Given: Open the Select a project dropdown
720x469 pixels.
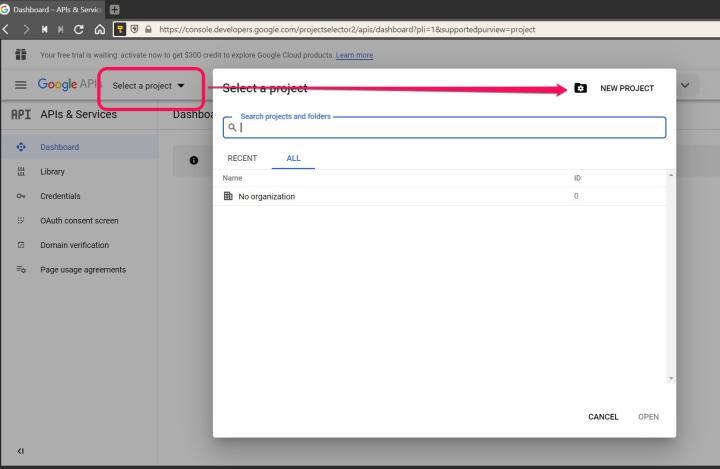Looking at the screenshot, I should 149,85.
